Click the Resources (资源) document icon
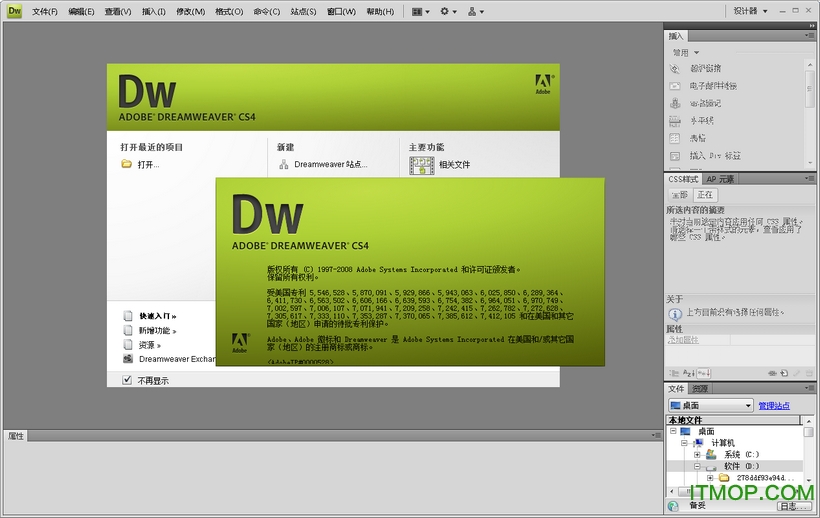Screen dimensions: 820x518 (128, 344)
